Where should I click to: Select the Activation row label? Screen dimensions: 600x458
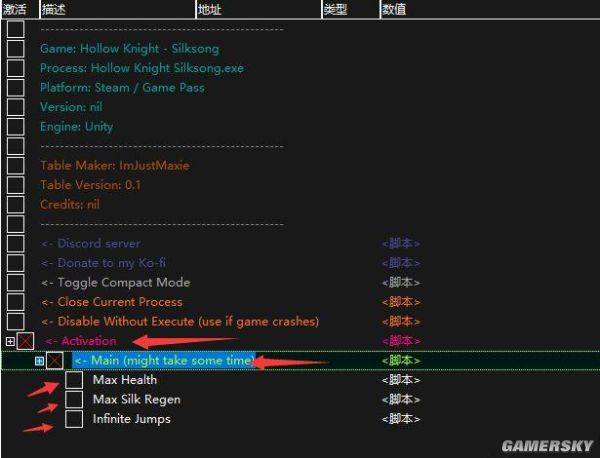coord(81,341)
